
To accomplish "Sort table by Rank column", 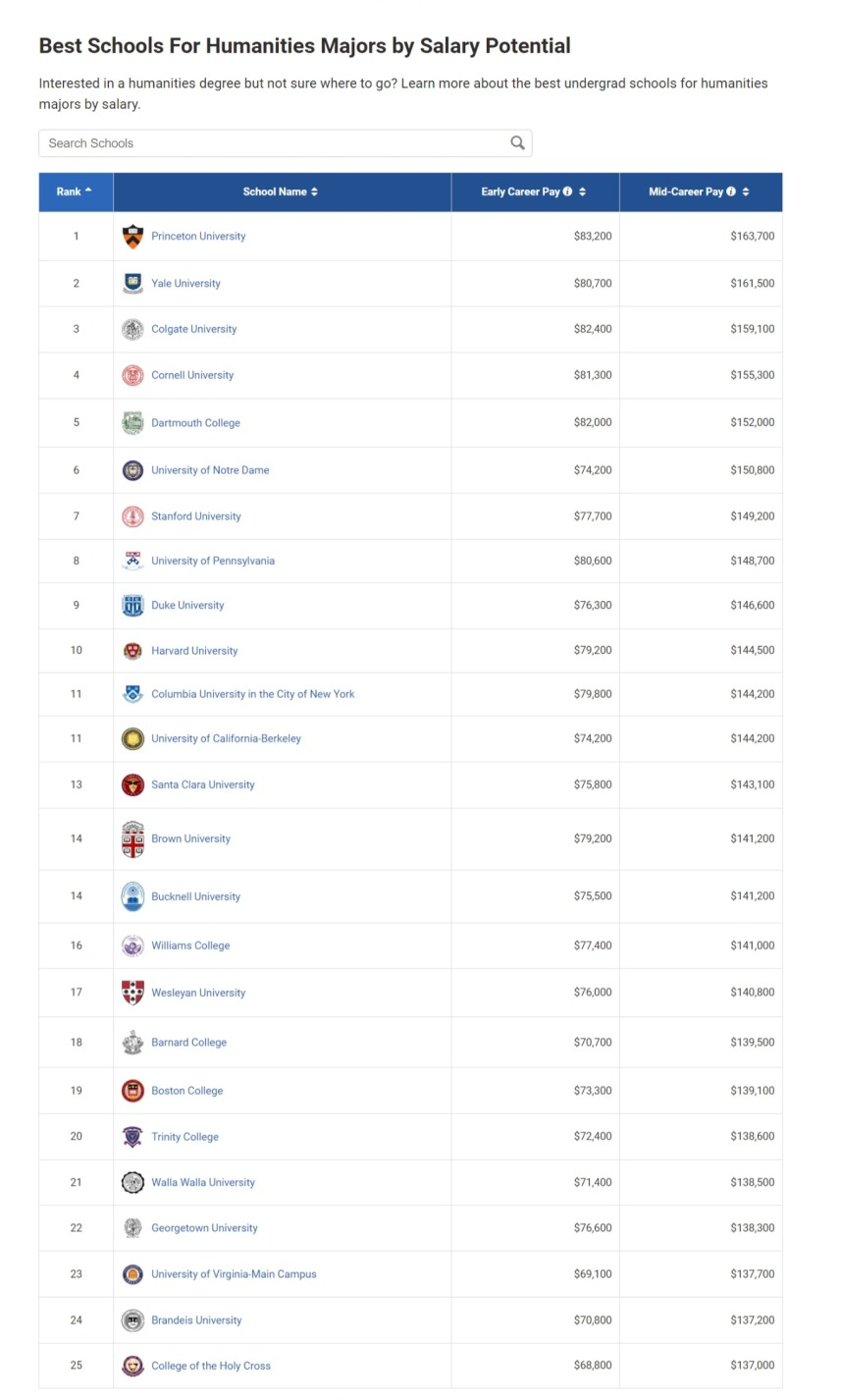I will pos(75,191).
